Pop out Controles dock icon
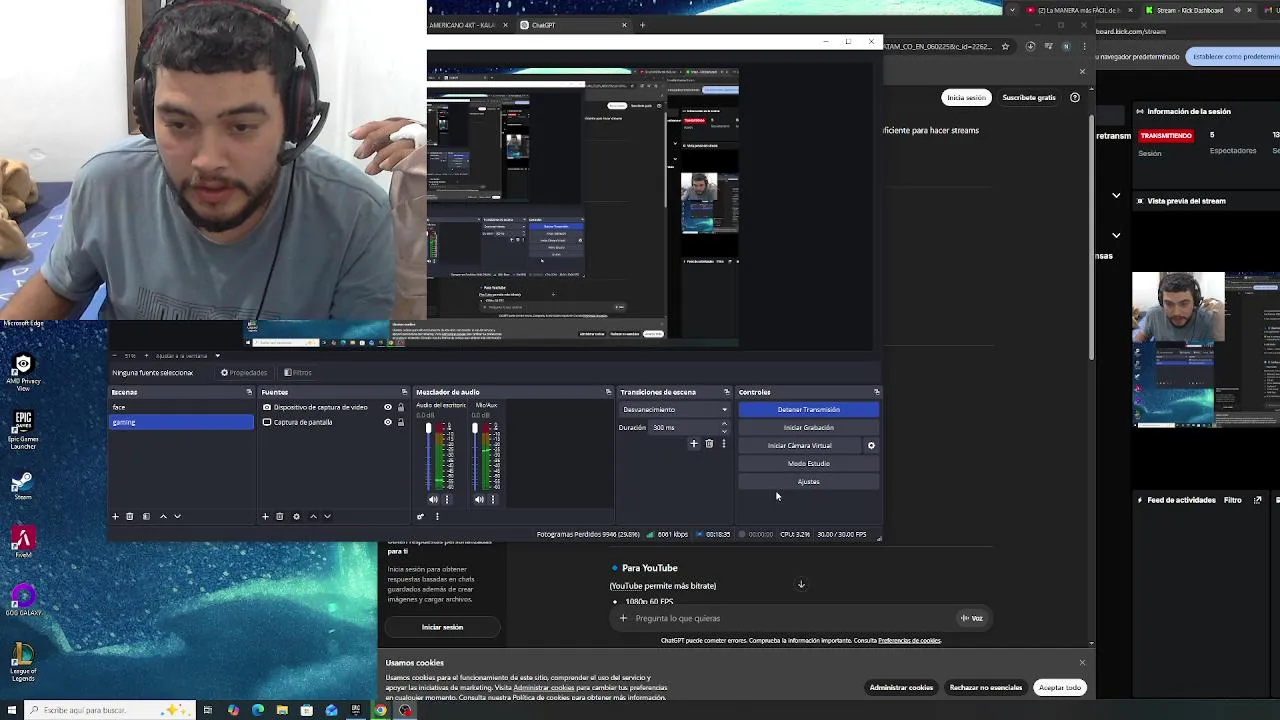This screenshot has height=720, width=1280. click(x=876, y=392)
